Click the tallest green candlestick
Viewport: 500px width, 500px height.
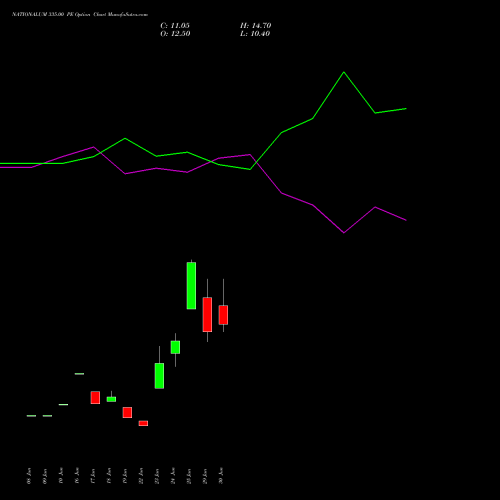pyautogui.click(x=191, y=285)
